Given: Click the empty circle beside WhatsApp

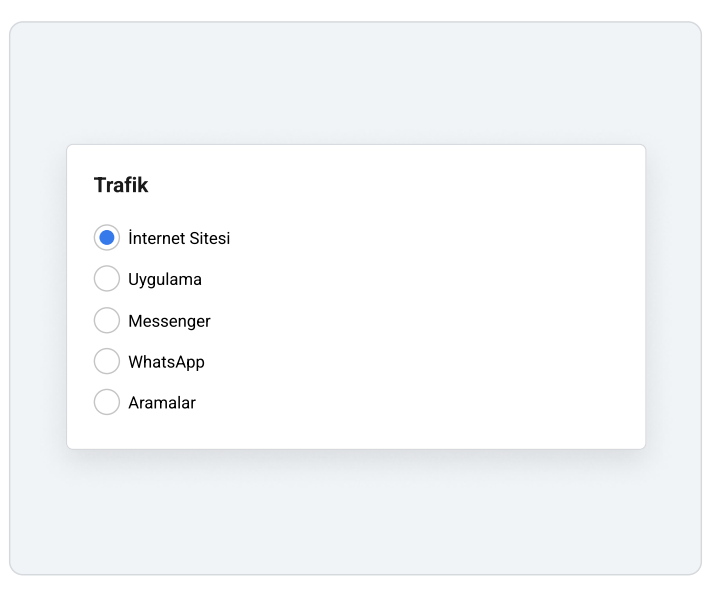Looking at the screenshot, I should coord(107,361).
